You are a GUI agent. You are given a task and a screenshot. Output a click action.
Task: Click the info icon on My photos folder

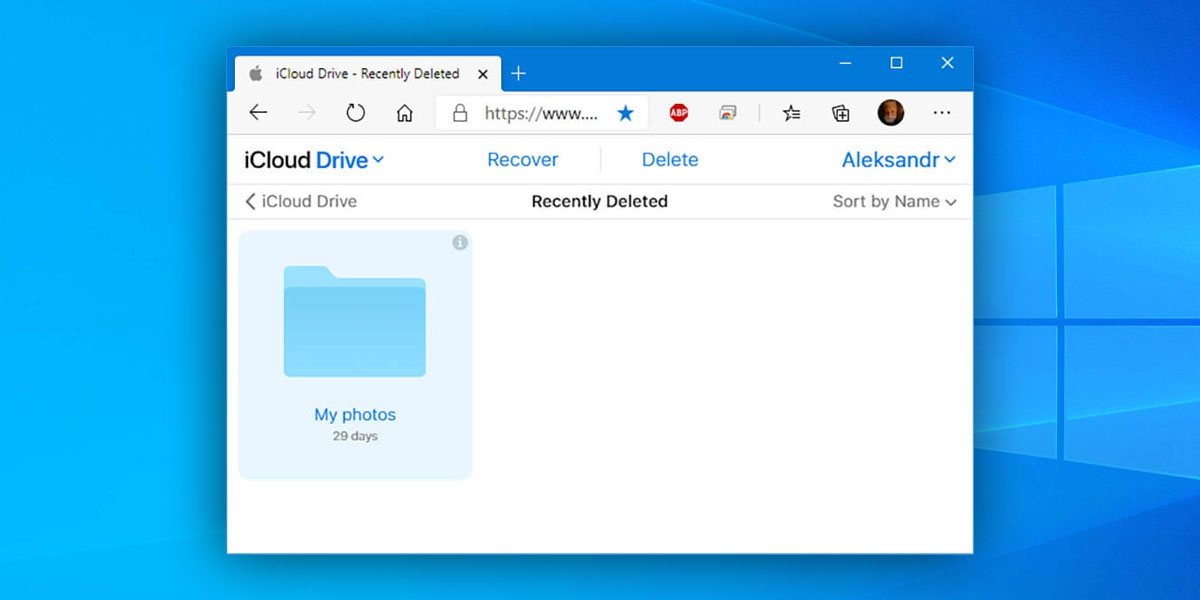[460, 242]
